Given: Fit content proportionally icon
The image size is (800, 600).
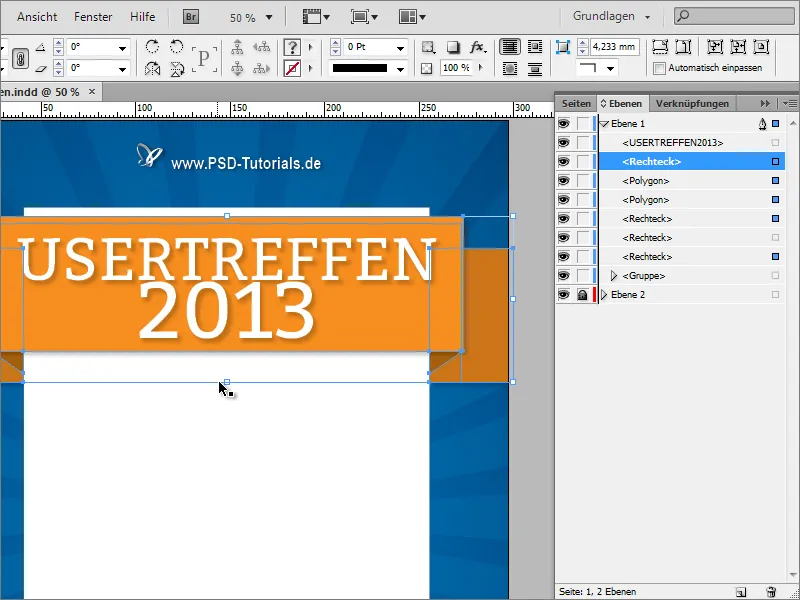Looking at the screenshot, I should tap(683, 47).
